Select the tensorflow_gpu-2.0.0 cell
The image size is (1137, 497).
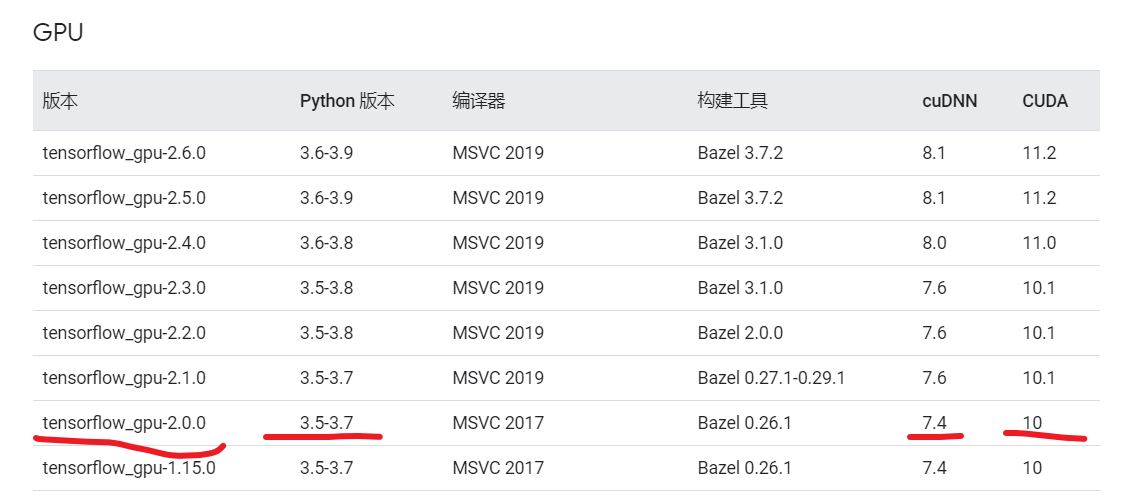[124, 423]
